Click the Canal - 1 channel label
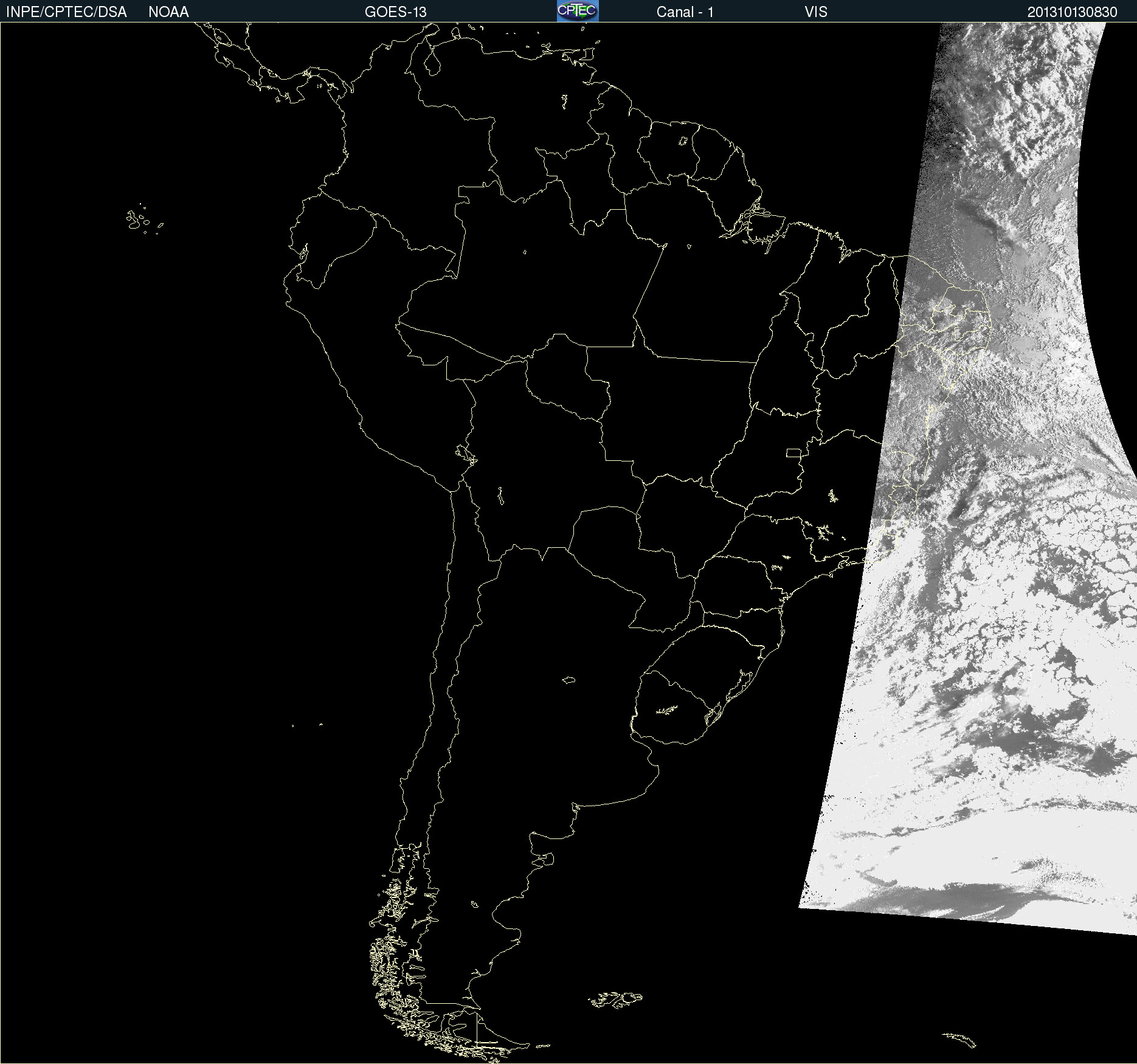 [685, 12]
